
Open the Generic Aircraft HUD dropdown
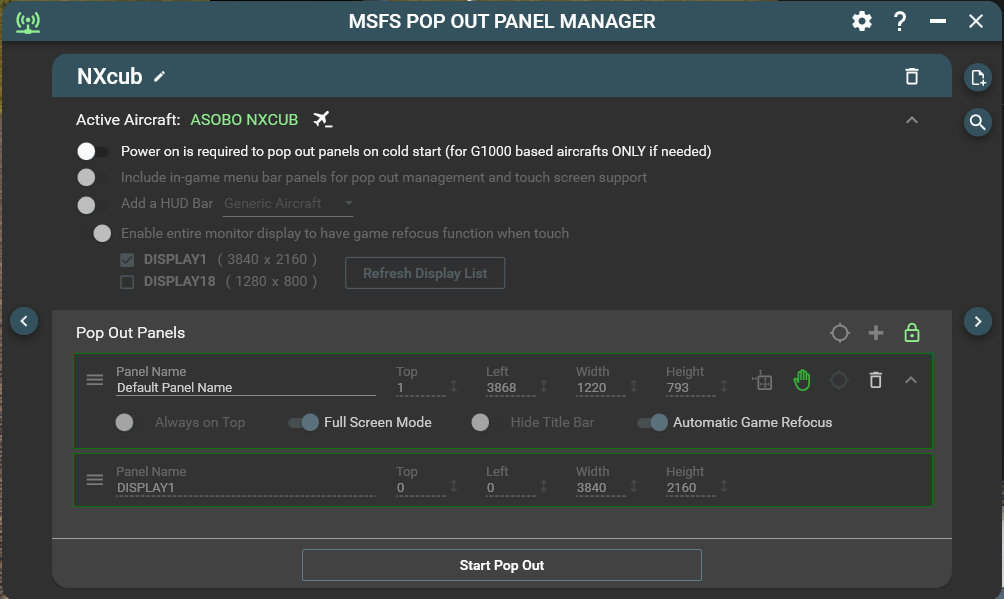289,204
